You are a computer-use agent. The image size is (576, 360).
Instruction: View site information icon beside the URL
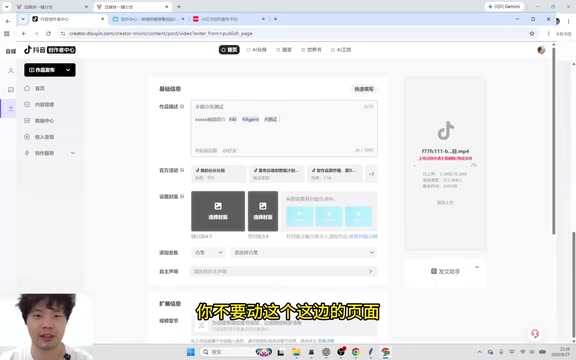click(63, 33)
